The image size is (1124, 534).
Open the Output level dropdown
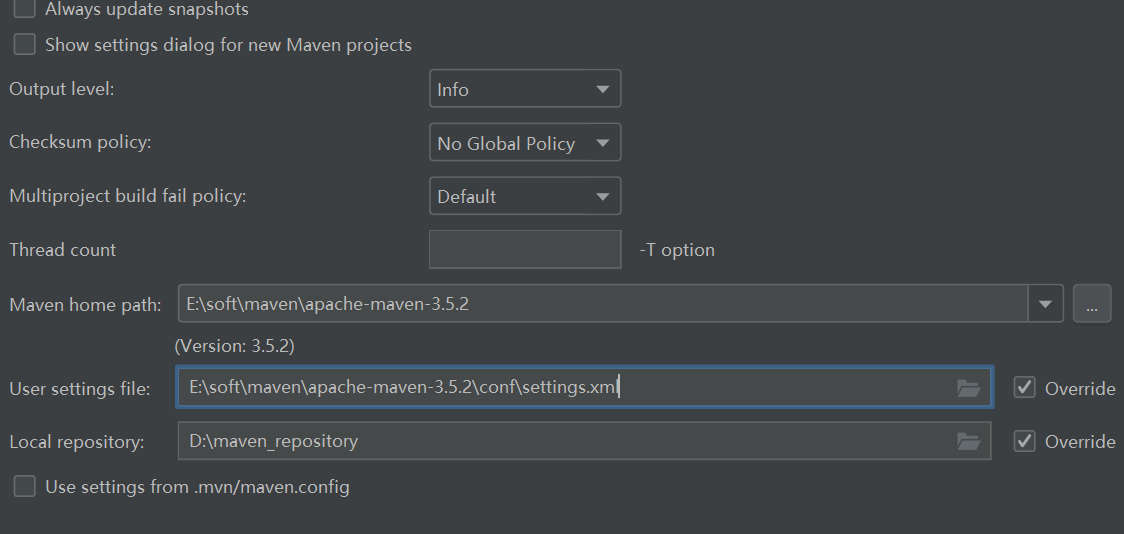[525, 89]
